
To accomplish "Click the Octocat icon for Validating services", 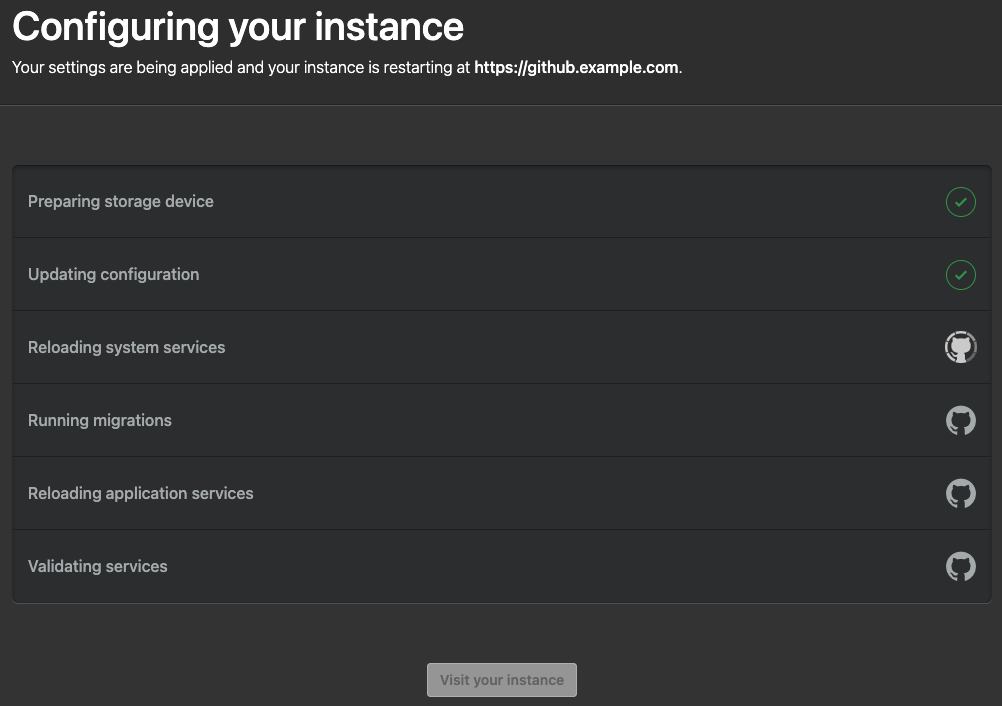I will (x=960, y=566).
